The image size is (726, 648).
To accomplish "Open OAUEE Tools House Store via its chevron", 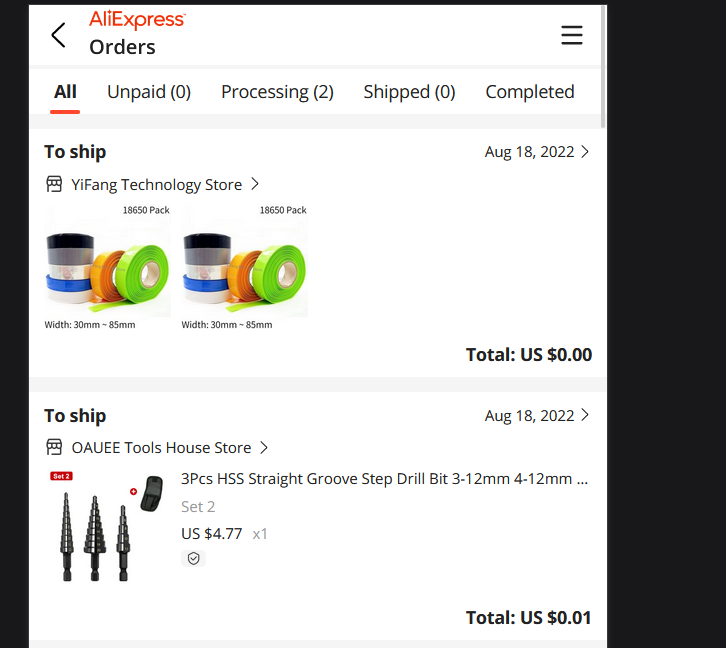I will click(x=264, y=448).
